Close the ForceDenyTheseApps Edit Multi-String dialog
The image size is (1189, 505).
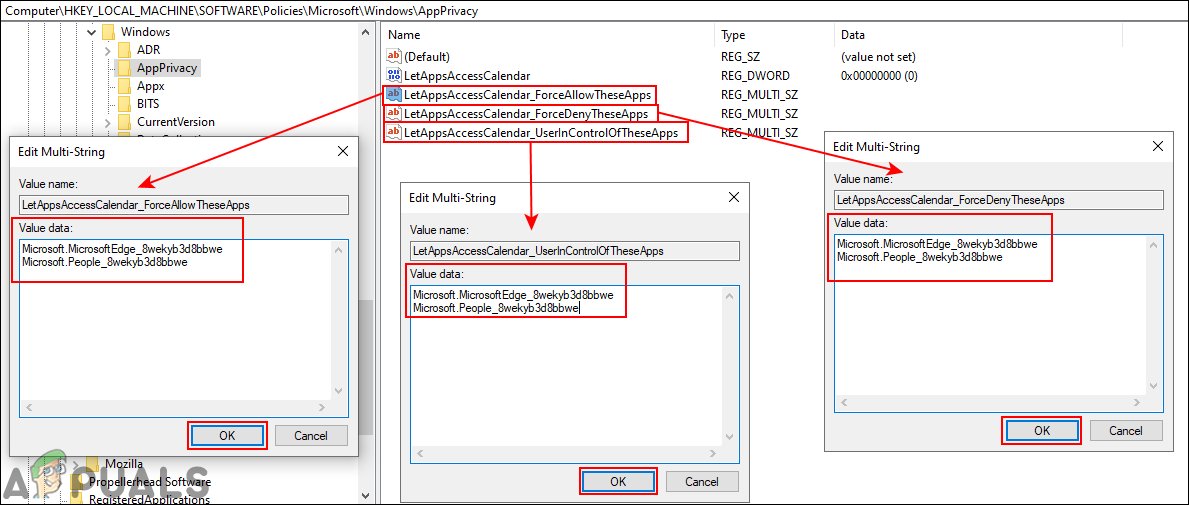[x=1157, y=146]
